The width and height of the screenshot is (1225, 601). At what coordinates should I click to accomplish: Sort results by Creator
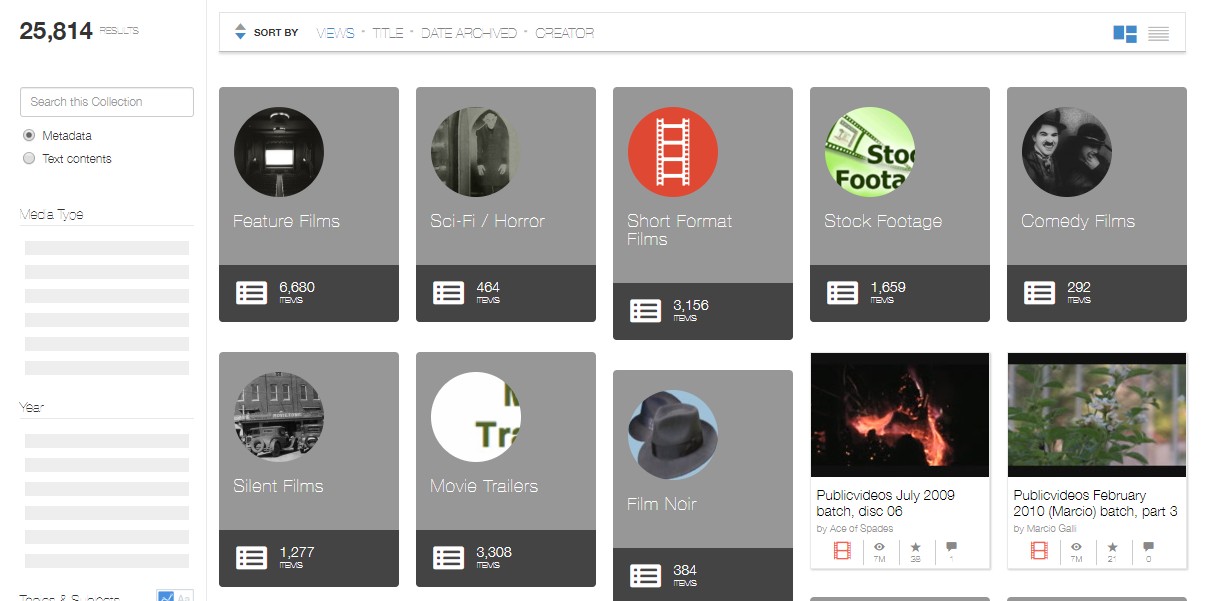[565, 33]
